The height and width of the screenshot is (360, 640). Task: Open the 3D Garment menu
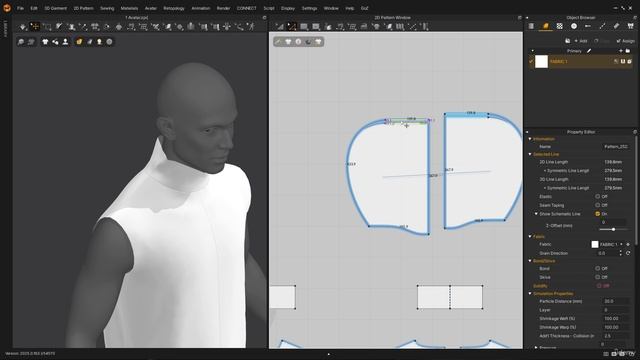click(56, 8)
